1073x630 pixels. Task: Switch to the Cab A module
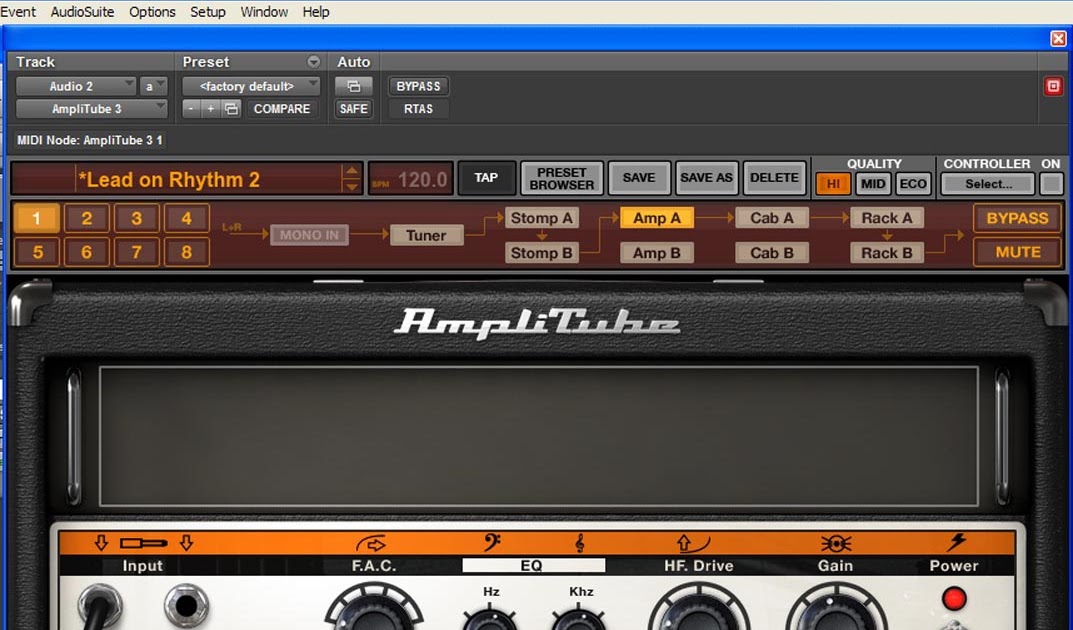(772, 218)
